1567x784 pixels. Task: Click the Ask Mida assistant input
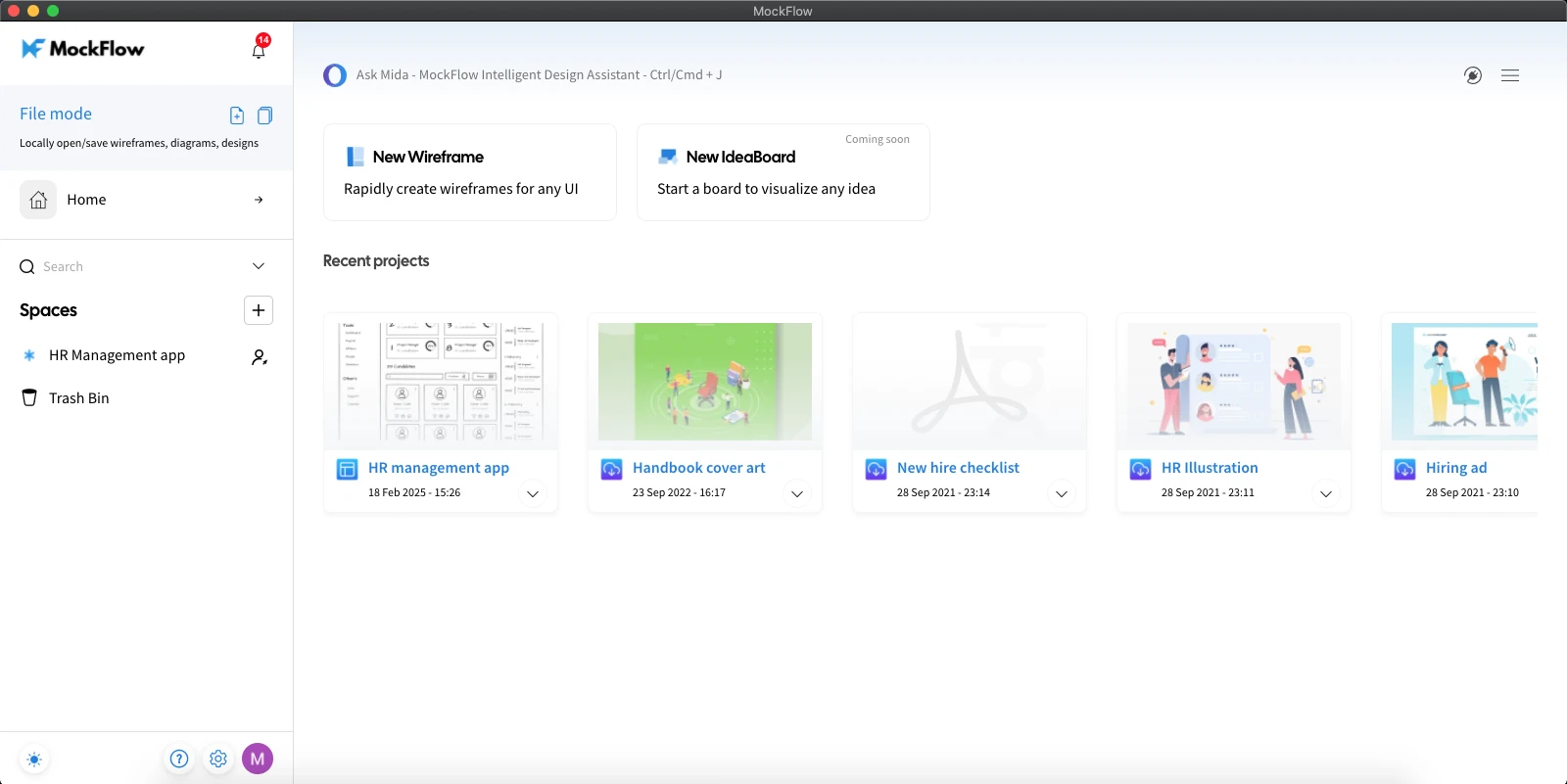click(540, 74)
